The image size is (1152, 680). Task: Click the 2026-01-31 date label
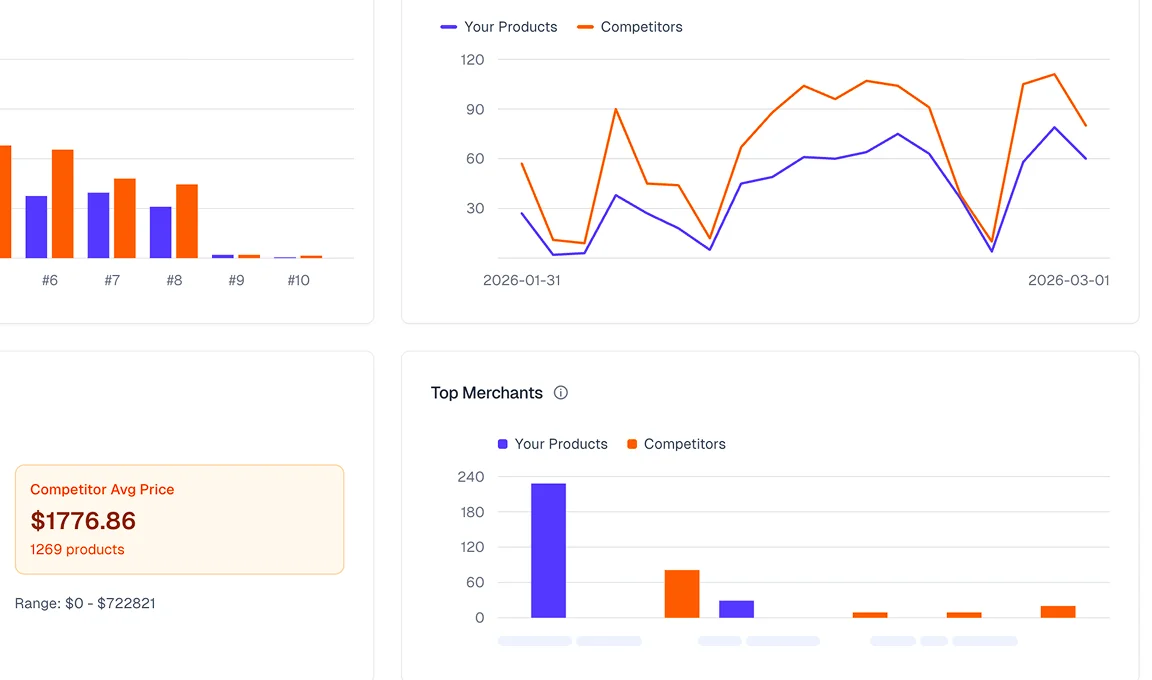(x=521, y=280)
